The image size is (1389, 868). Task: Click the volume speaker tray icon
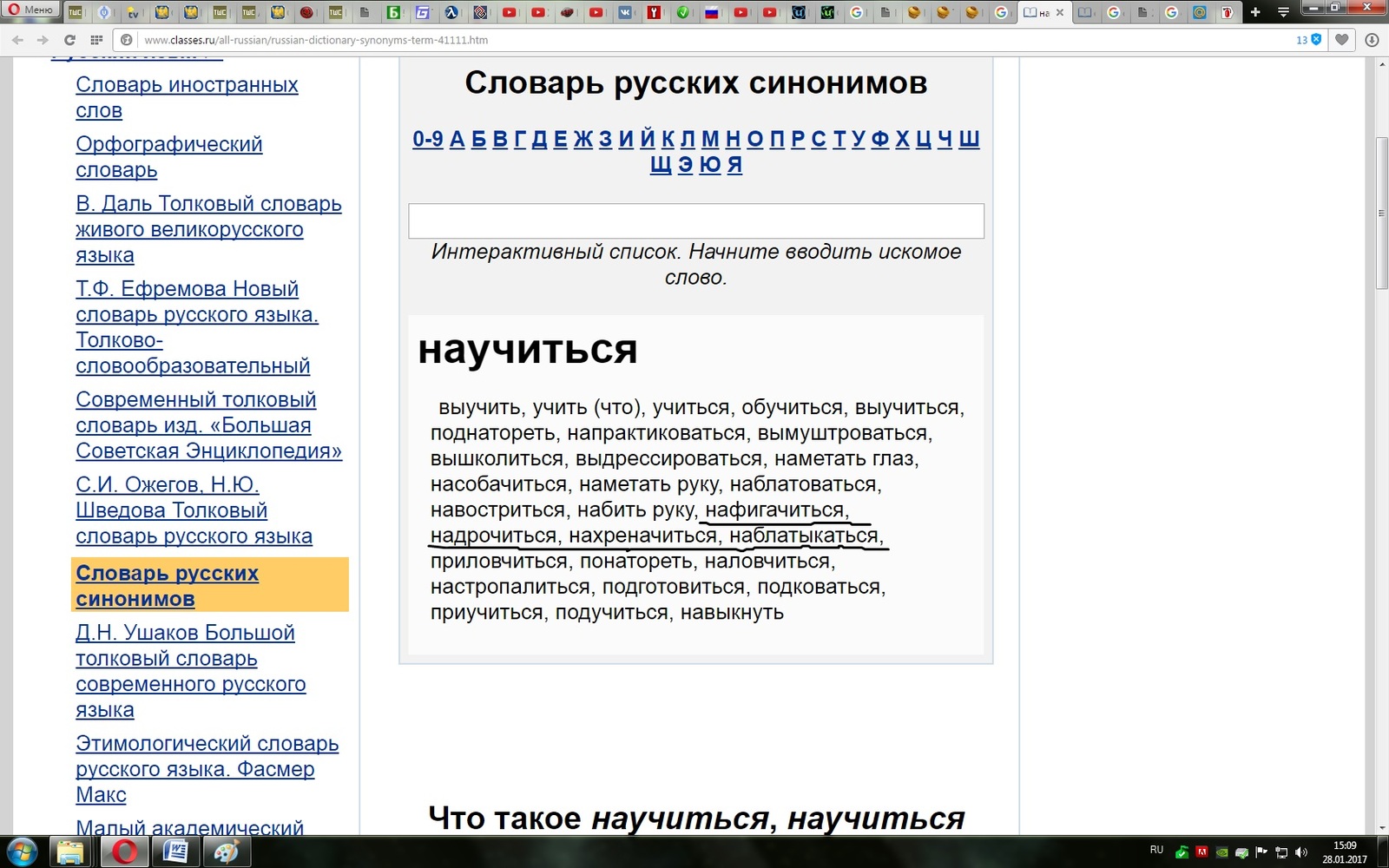click(1300, 852)
